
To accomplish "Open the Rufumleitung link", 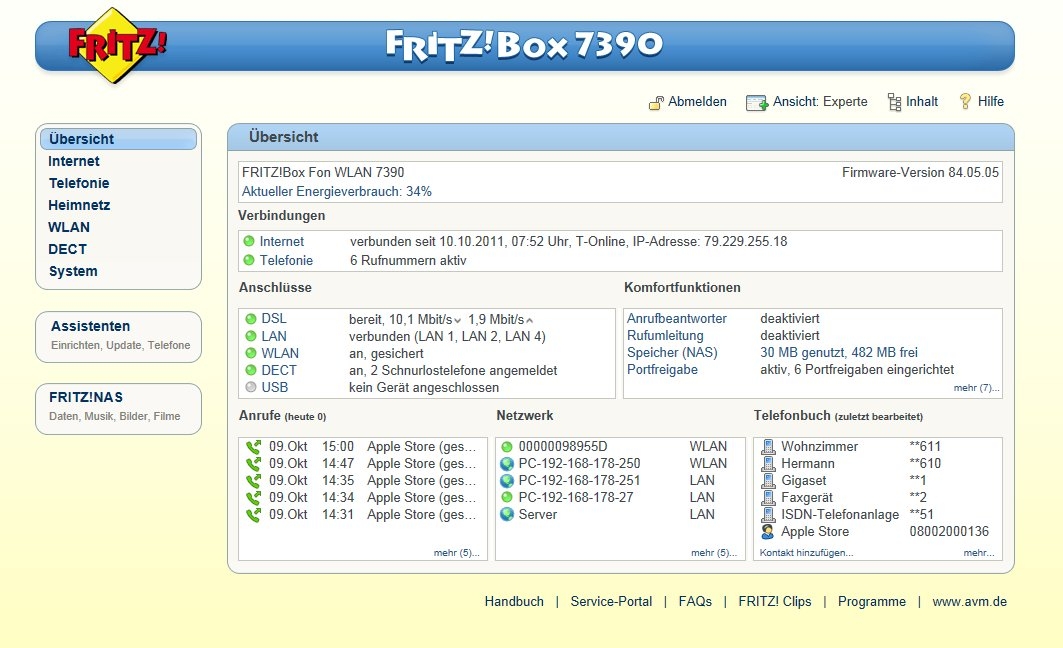I will 665,336.
